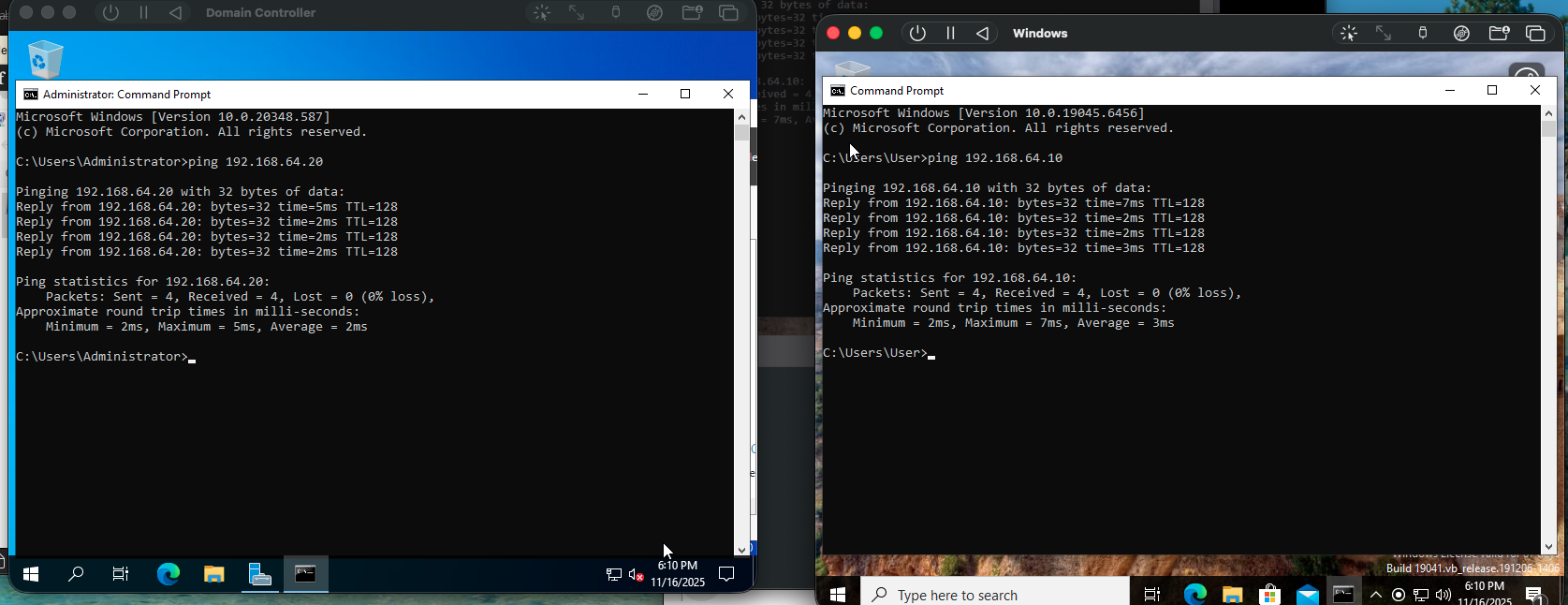Open Task View on Windows VM taskbar
The image size is (1568, 605).
click(x=1152, y=594)
